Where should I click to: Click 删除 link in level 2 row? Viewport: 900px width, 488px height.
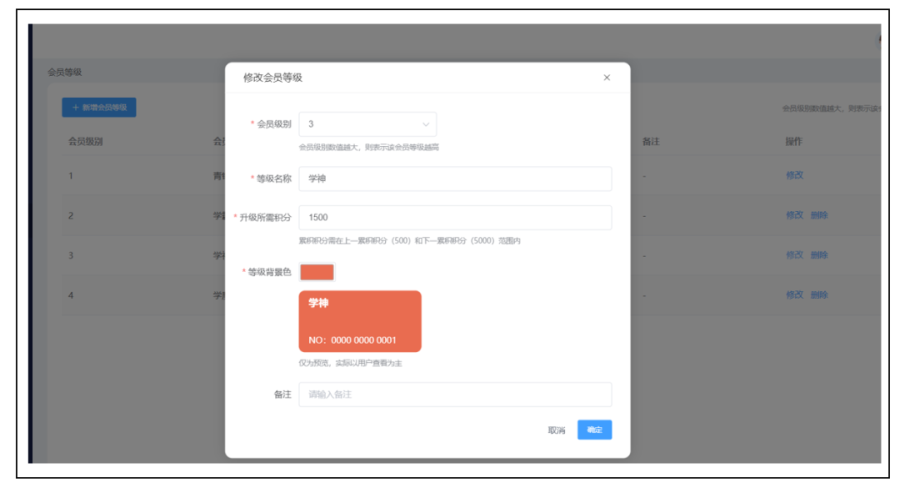(819, 215)
